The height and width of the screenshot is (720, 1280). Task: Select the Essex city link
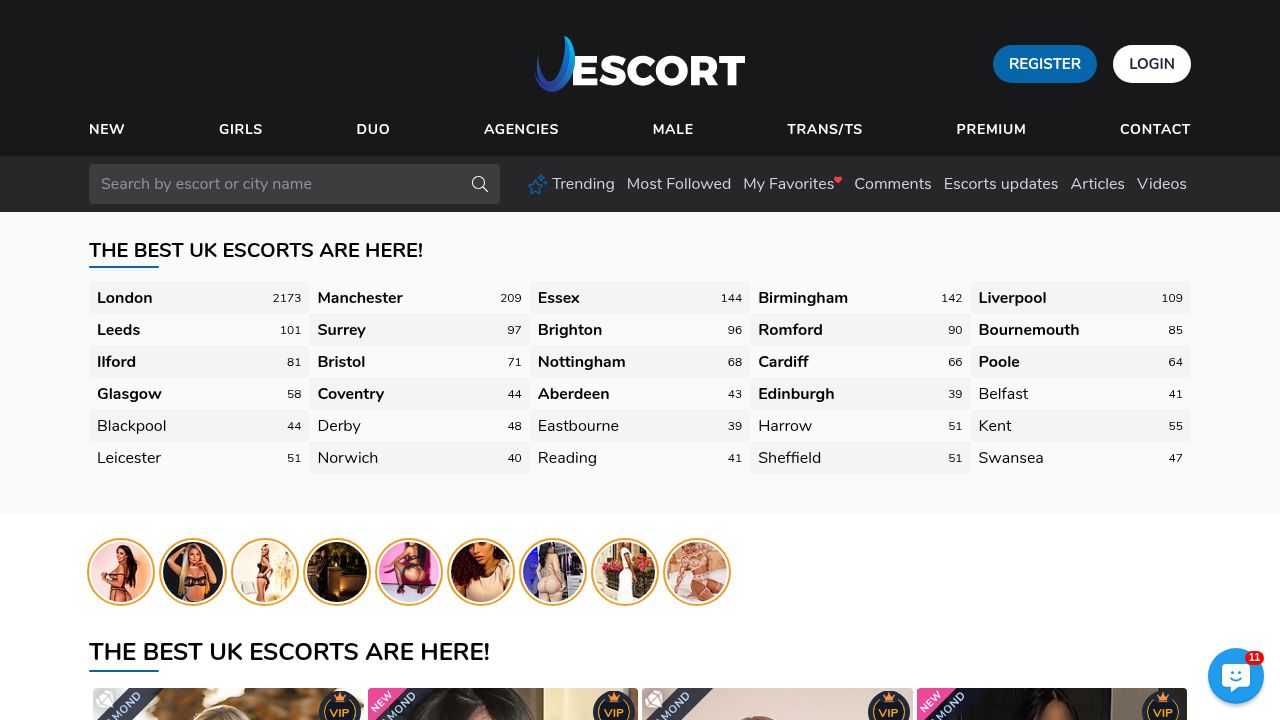(x=640, y=298)
